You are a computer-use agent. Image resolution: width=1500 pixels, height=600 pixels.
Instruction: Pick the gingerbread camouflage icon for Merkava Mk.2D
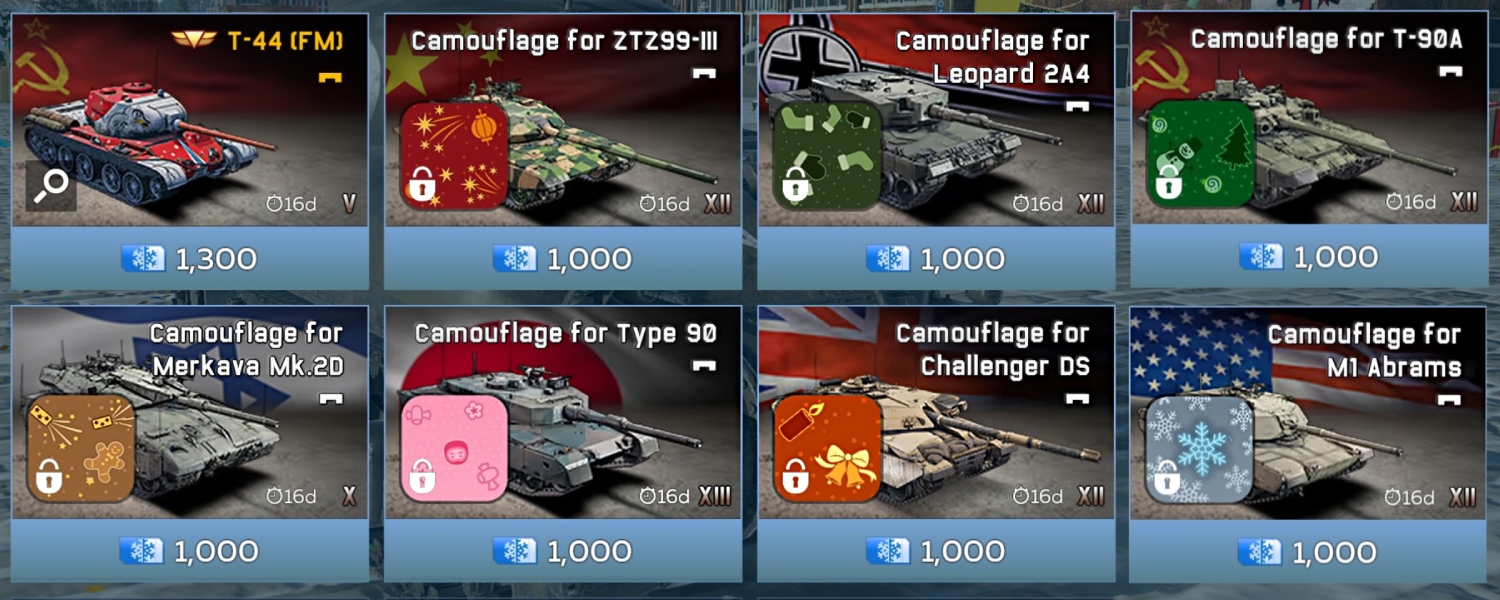tap(81, 448)
